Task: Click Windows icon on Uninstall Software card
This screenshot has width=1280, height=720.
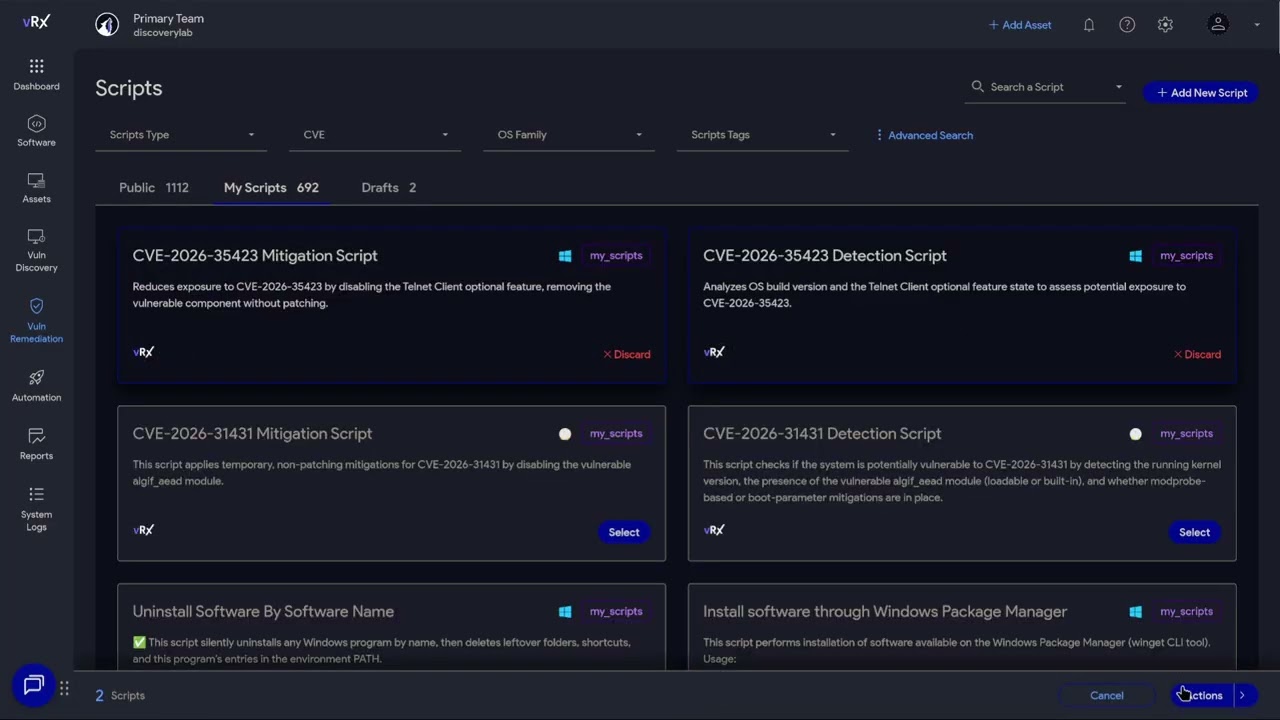Action: pyautogui.click(x=565, y=612)
